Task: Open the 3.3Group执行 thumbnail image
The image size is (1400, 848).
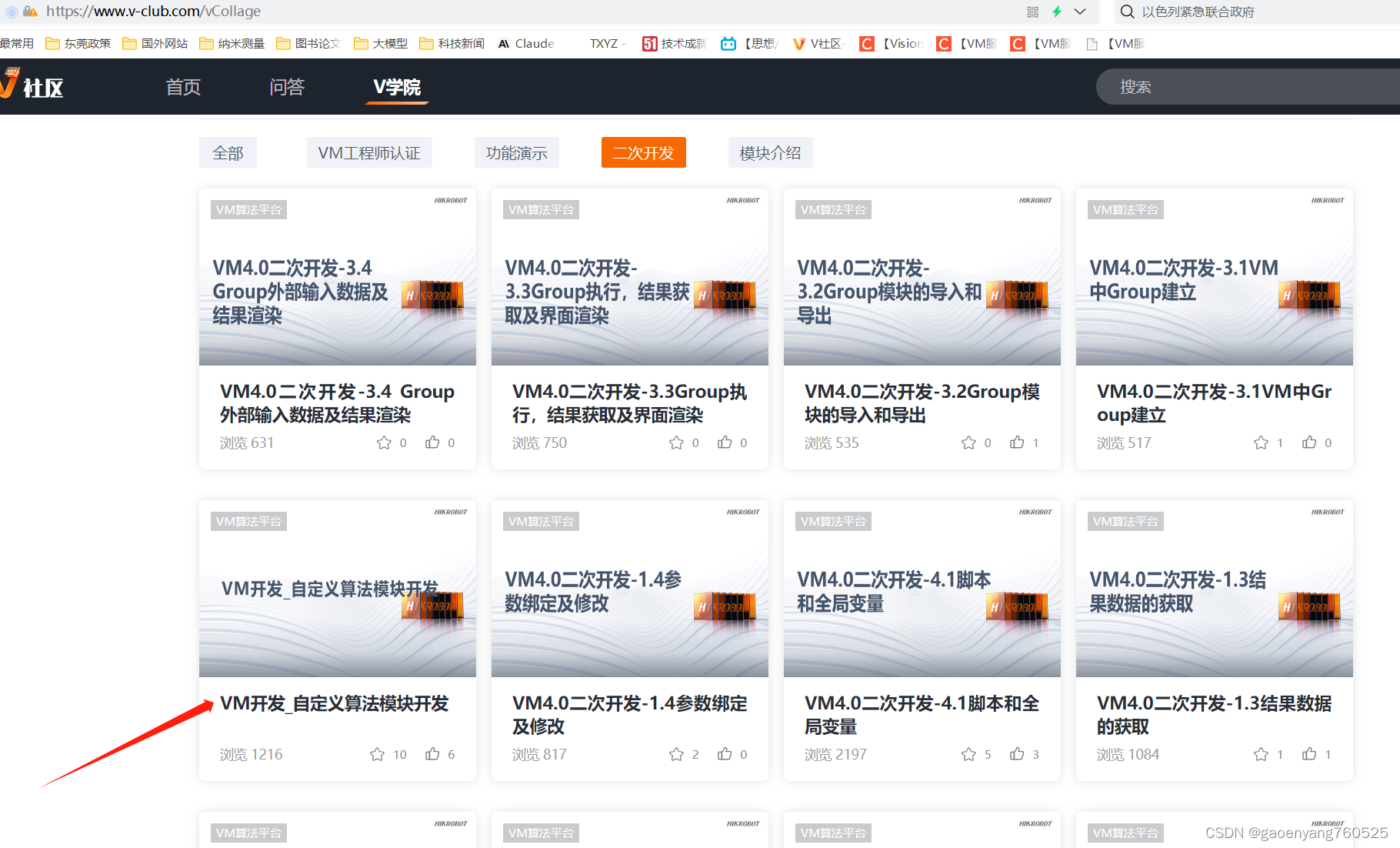Action: tap(630, 277)
